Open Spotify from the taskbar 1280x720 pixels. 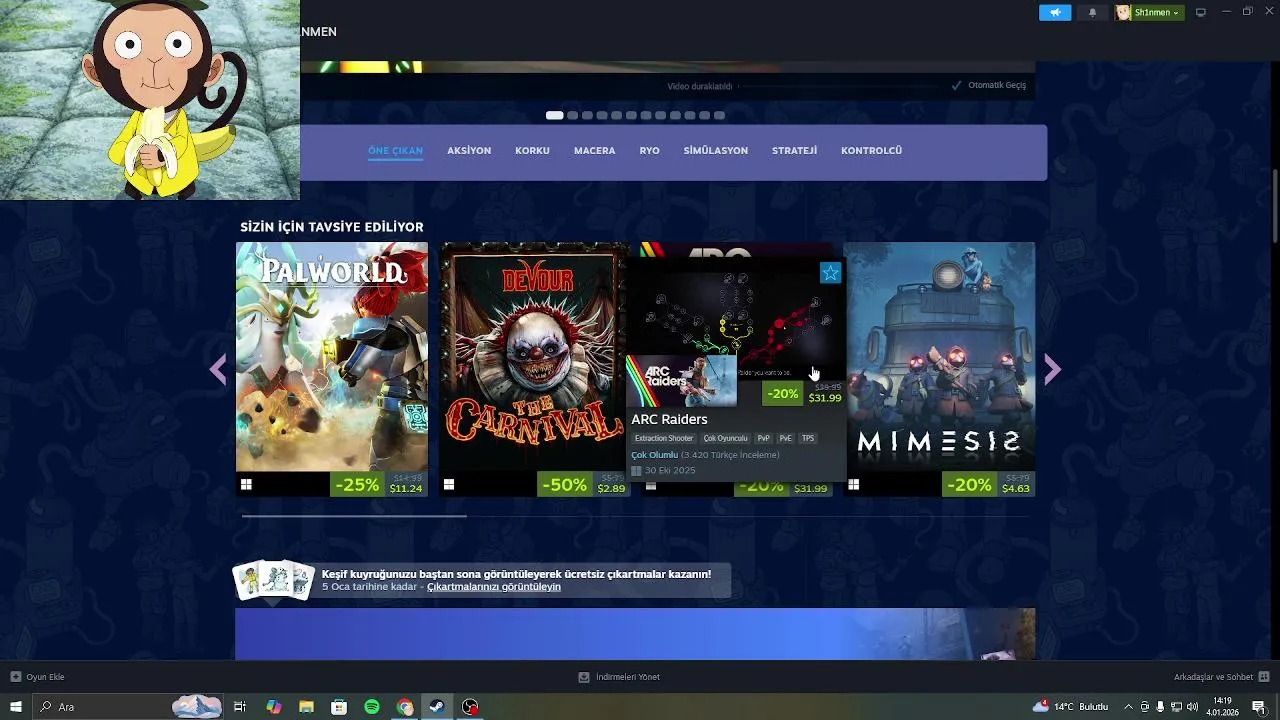pyautogui.click(x=372, y=707)
